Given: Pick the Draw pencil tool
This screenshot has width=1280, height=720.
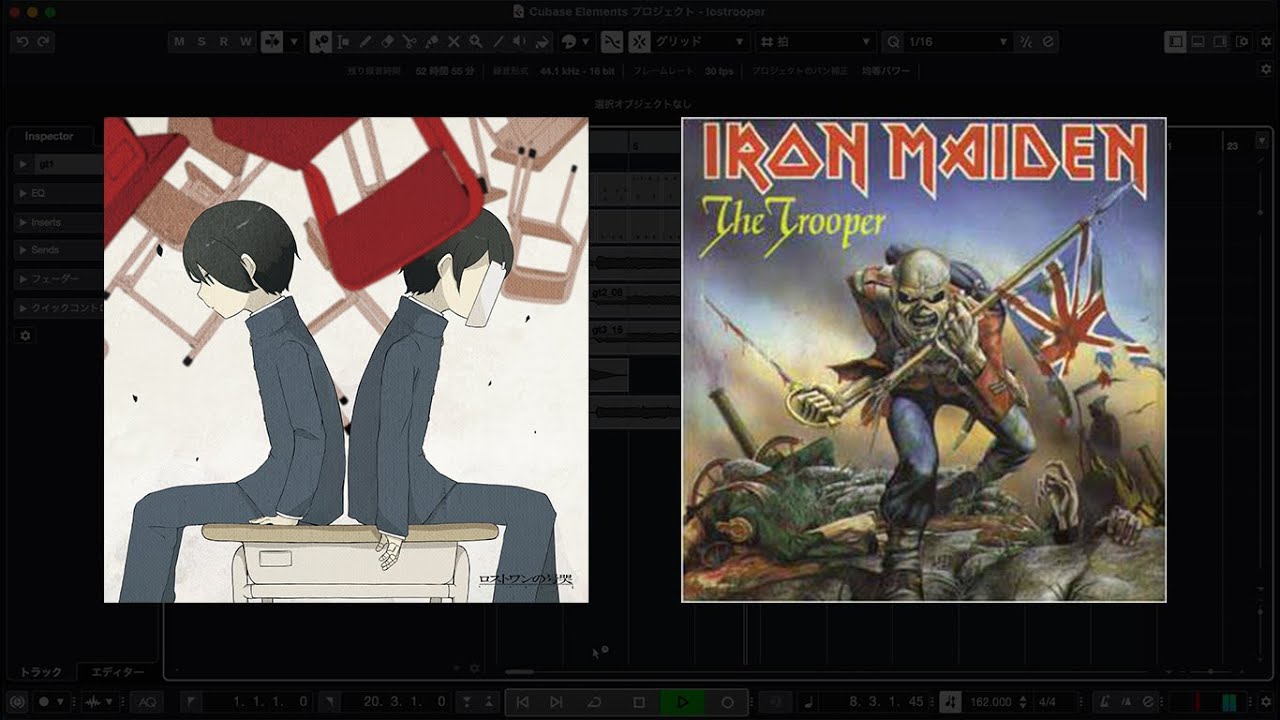Looking at the screenshot, I should point(365,42).
